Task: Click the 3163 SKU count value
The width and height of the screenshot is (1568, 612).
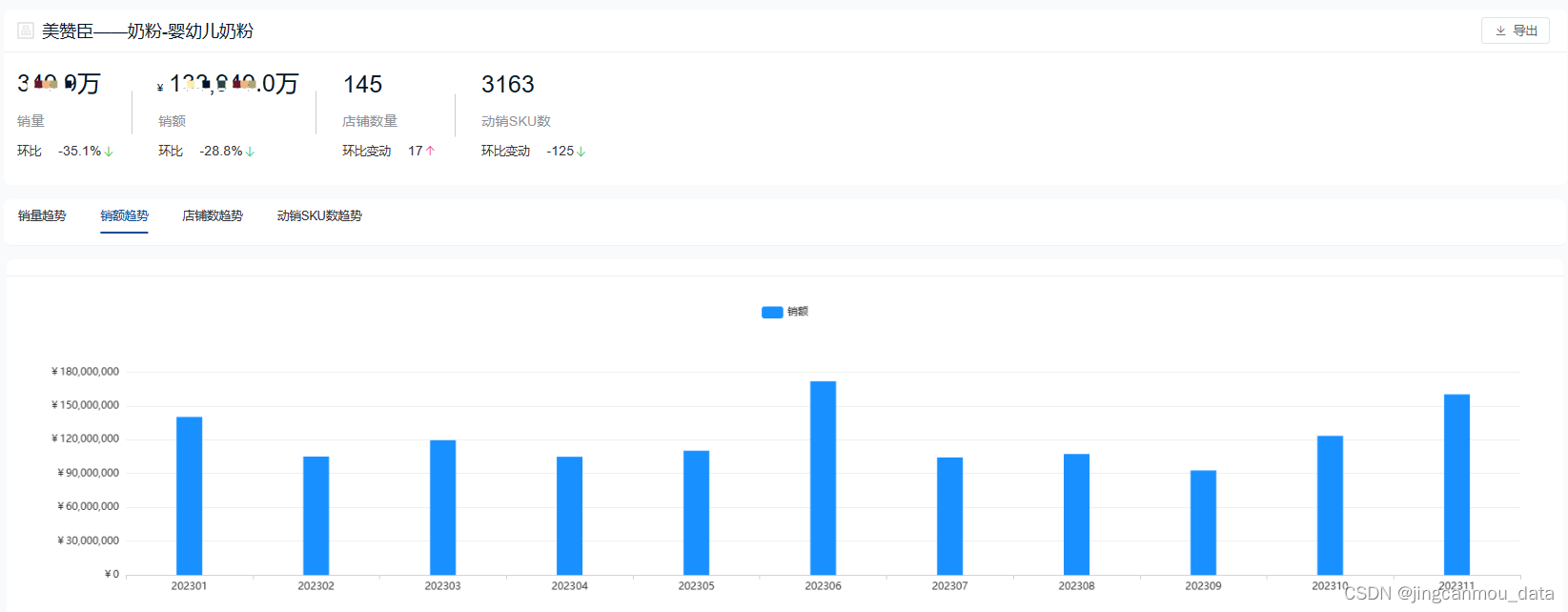Action: [508, 85]
